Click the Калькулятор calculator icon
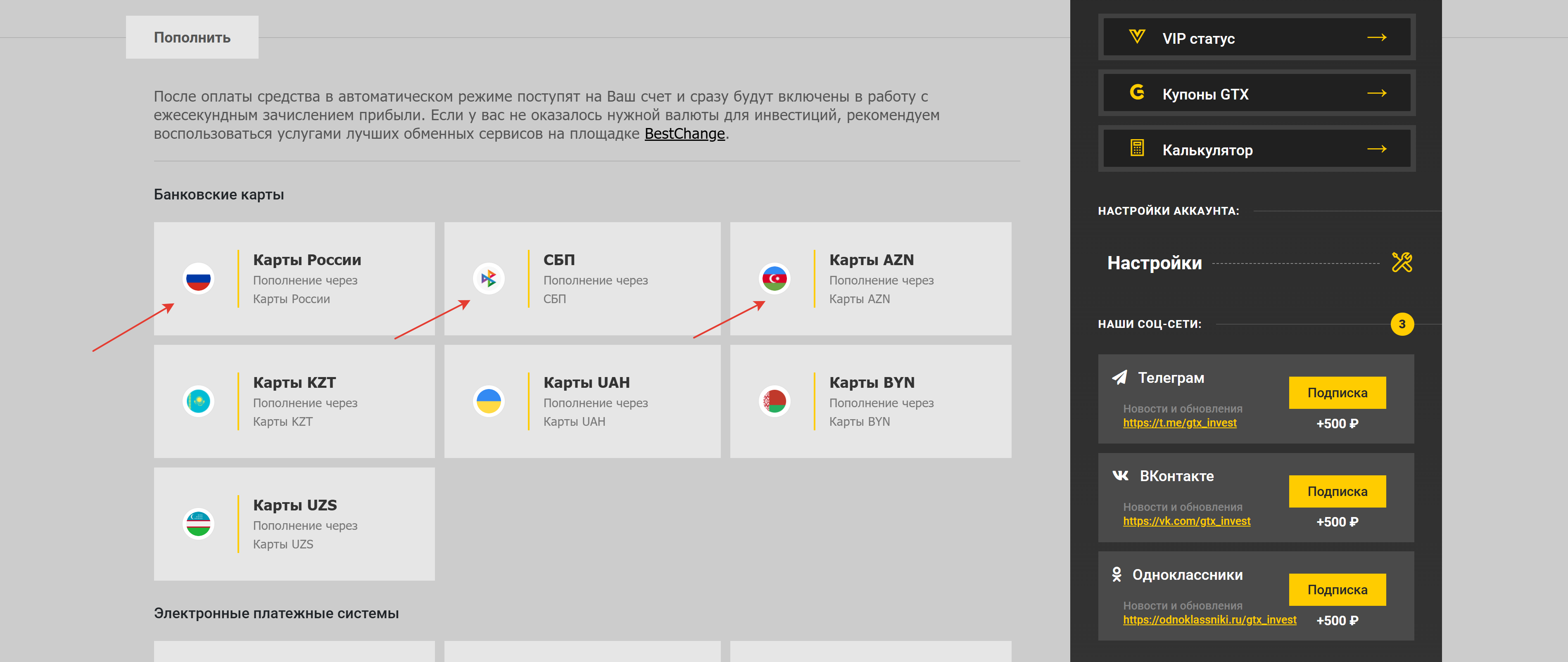 (1137, 148)
